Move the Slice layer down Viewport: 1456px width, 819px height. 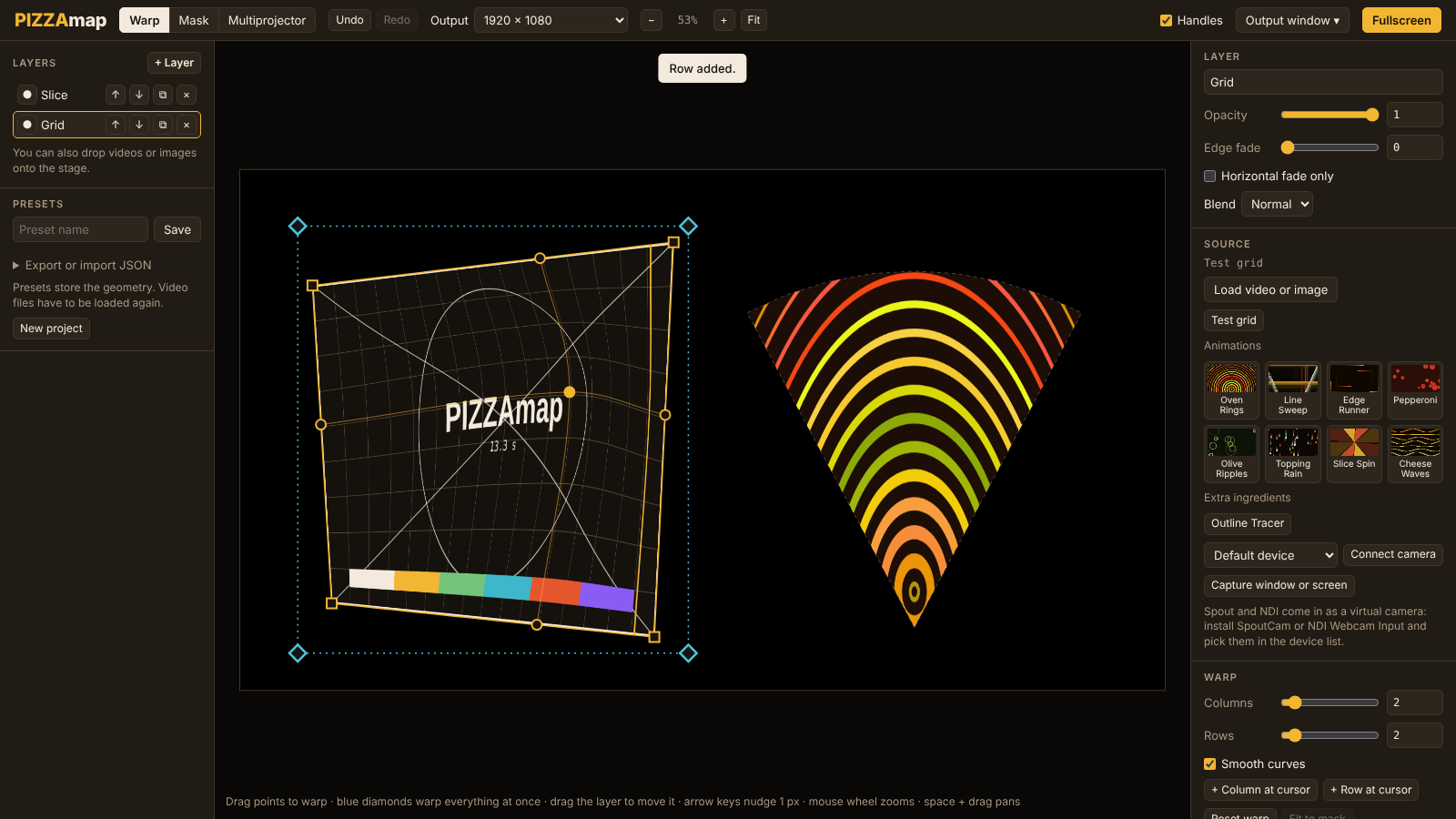click(x=139, y=95)
